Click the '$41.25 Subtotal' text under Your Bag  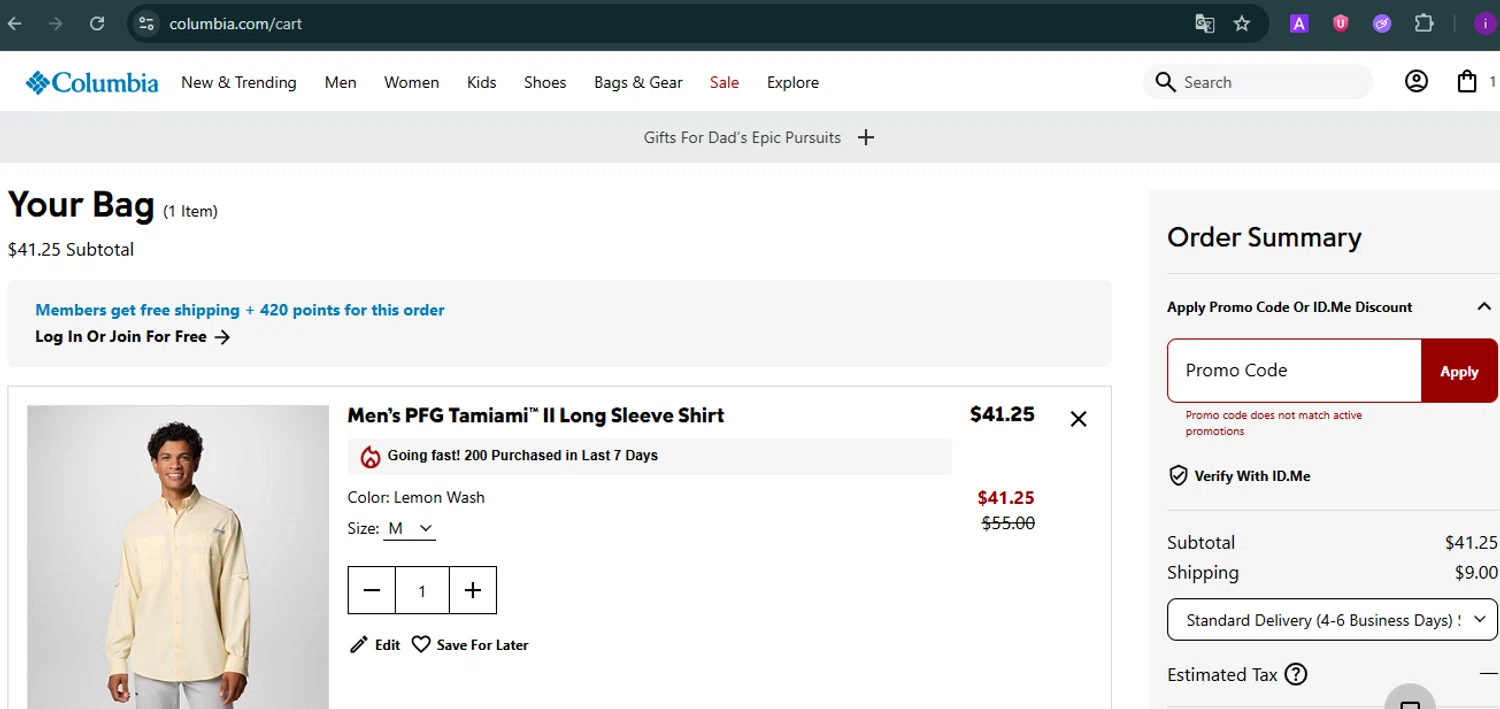[x=70, y=250]
